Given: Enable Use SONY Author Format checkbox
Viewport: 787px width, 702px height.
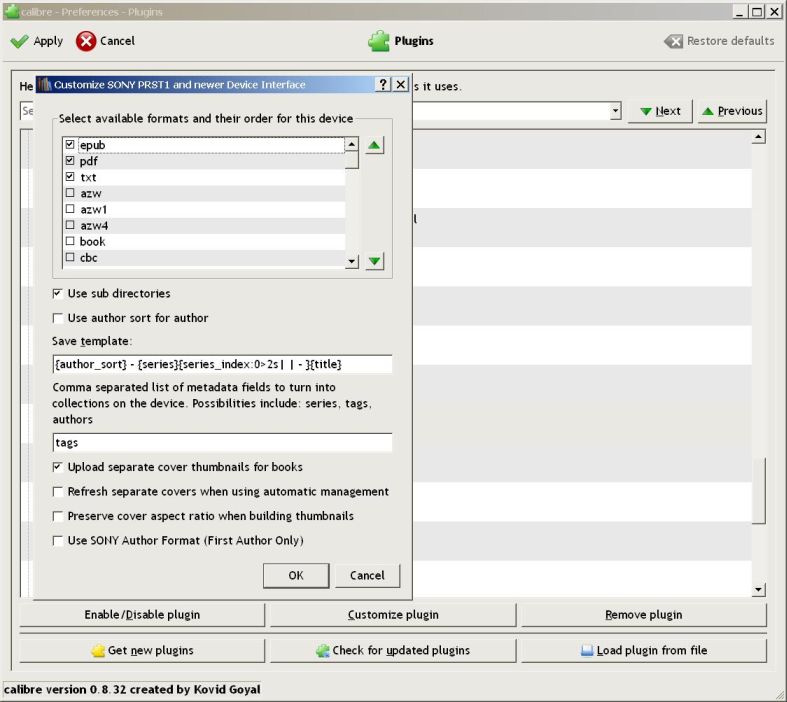Looking at the screenshot, I should 58,541.
